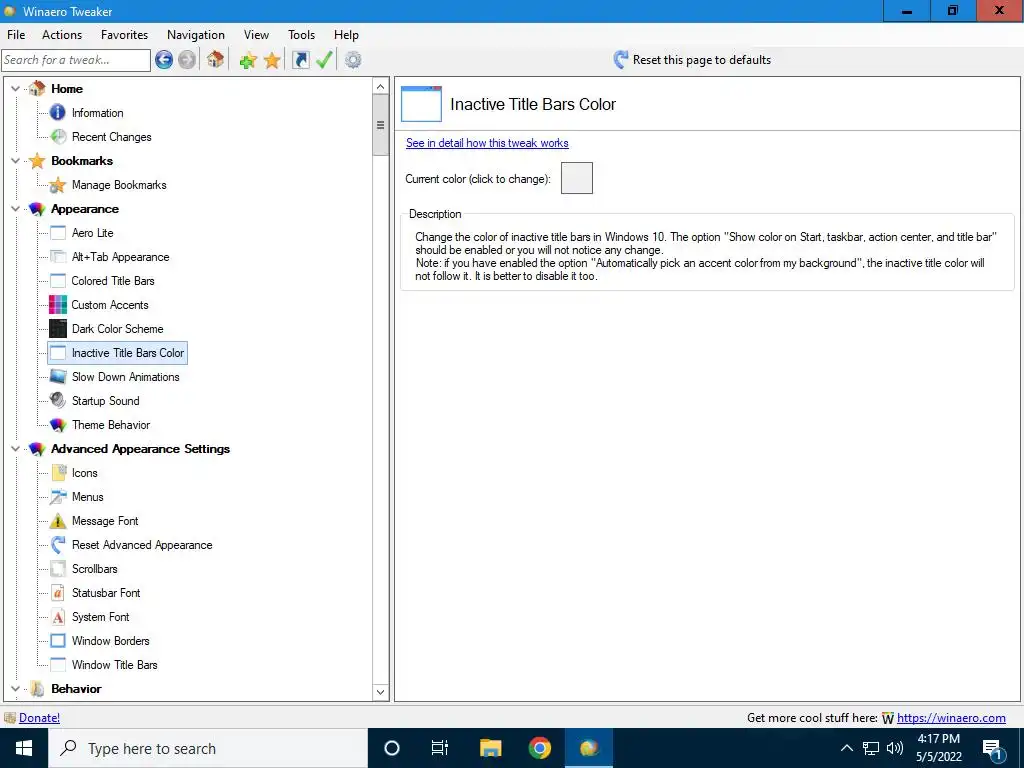
Task: Open the Windows Start menu
Action: click(x=24, y=748)
